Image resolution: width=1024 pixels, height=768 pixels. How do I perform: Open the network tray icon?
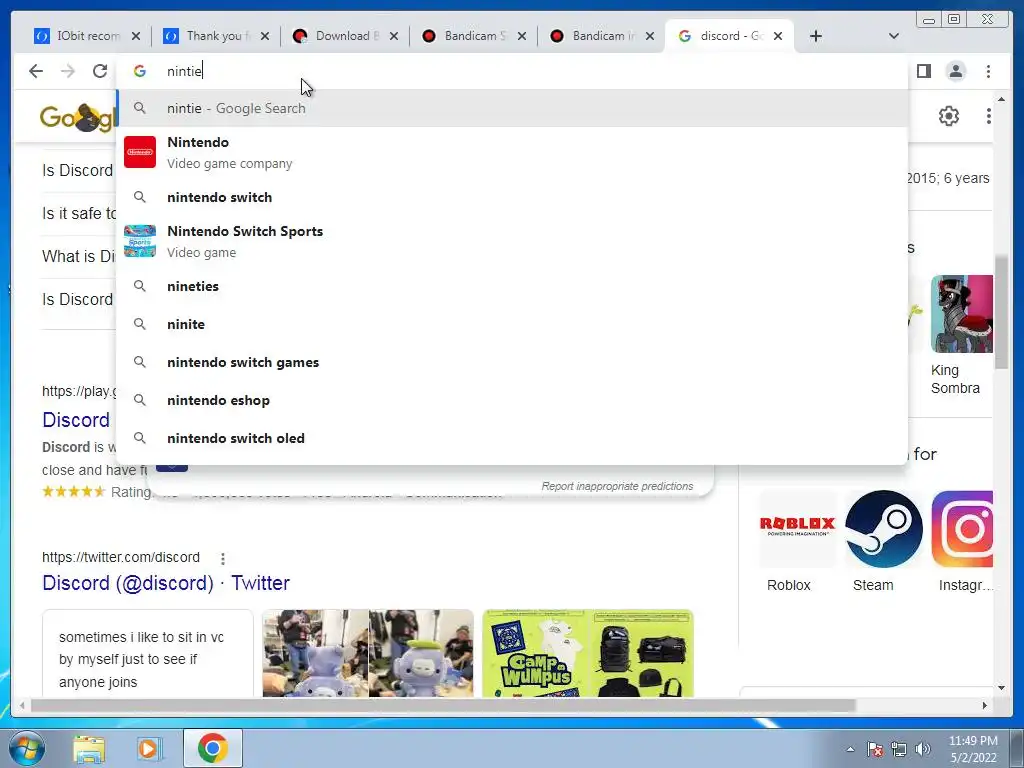pos(899,749)
